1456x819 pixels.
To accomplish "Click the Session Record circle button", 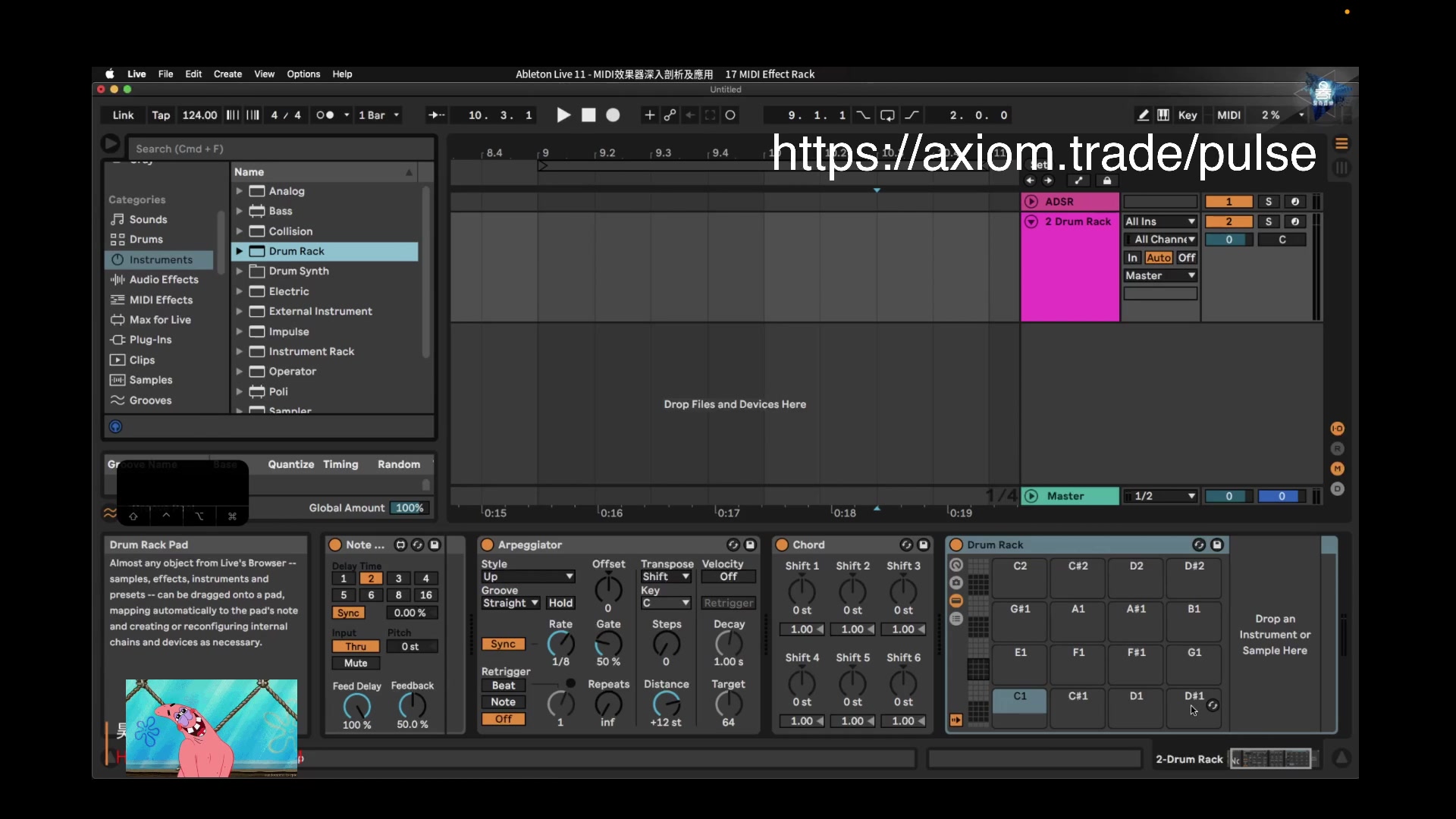I will point(730,115).
